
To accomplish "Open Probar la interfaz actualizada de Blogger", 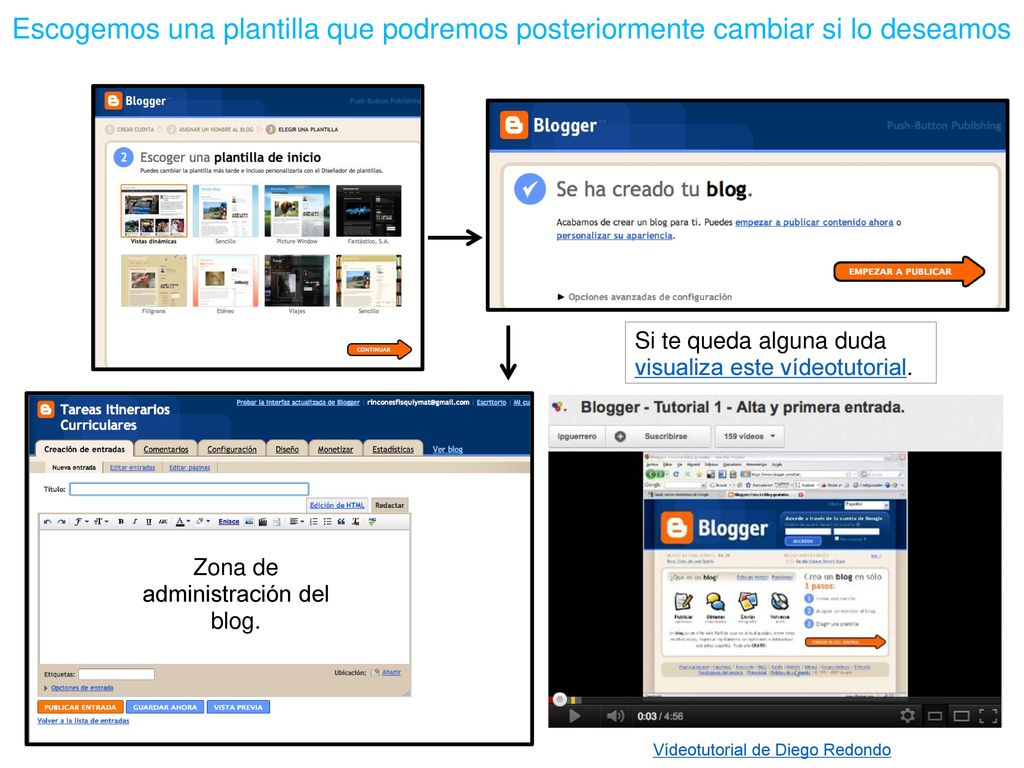I will click(298, 402).
